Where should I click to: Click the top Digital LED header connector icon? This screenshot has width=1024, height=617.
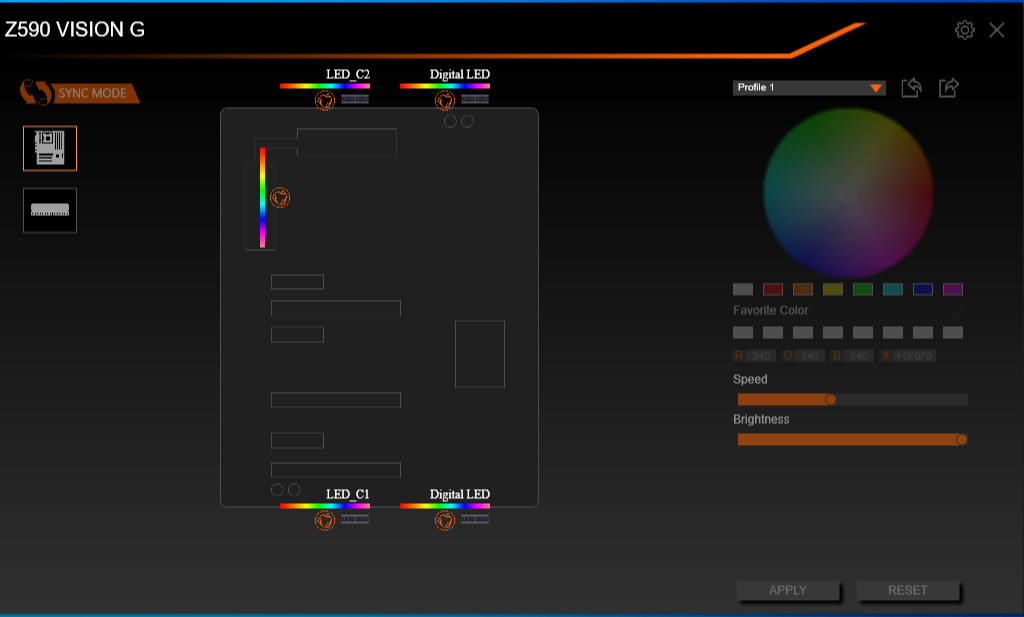pyautogui.click(x=475, y=99)
